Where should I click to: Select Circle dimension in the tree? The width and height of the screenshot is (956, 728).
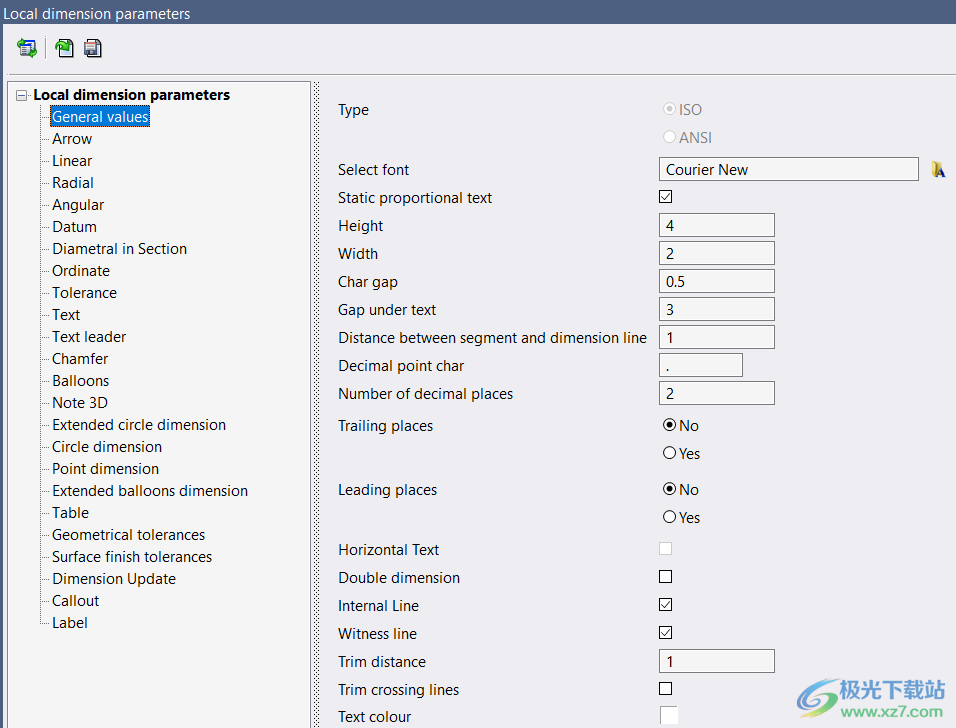(107, 446)
